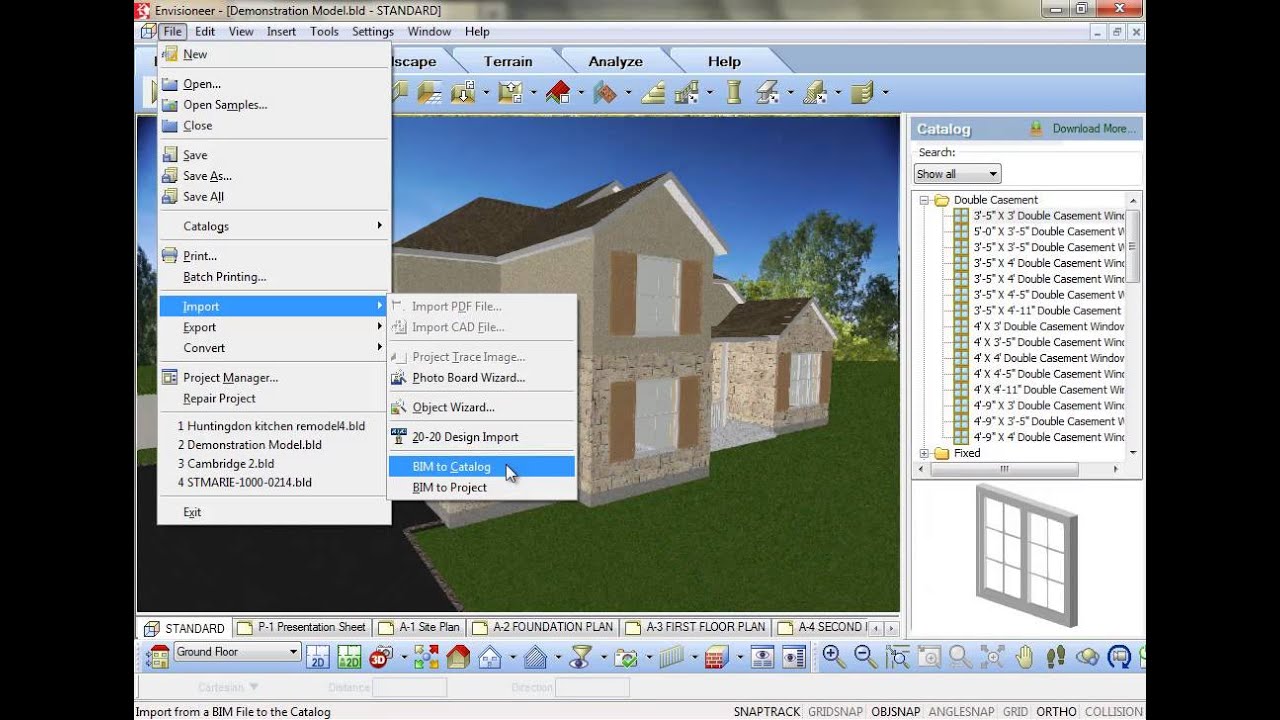1280x720 pixels.
Task: Click the floor tool icon in top toolbar
Action: coord(430,93)
